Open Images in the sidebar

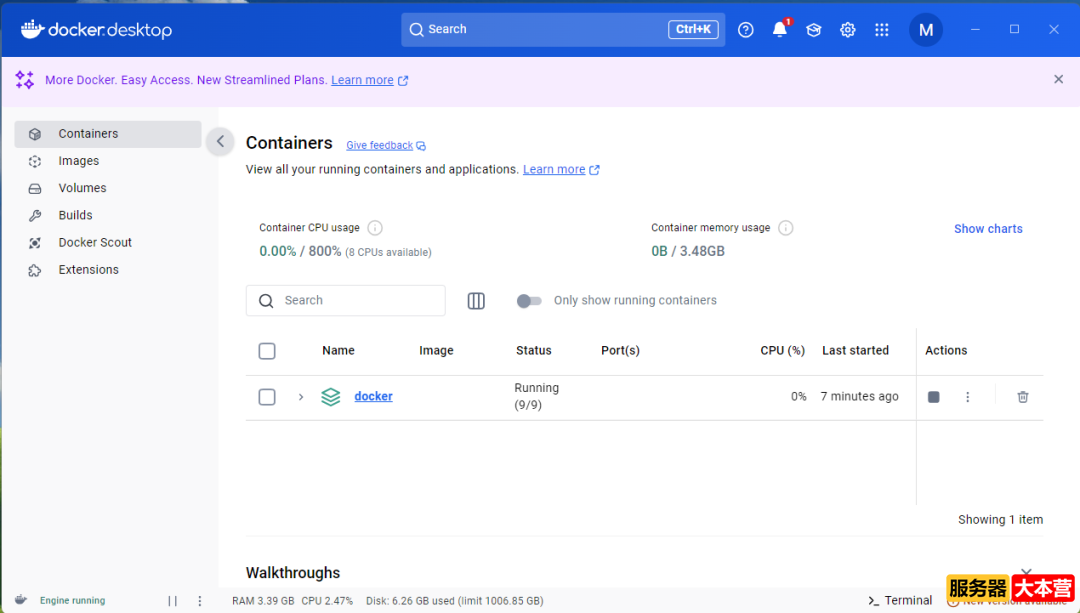tap(108, 160)
